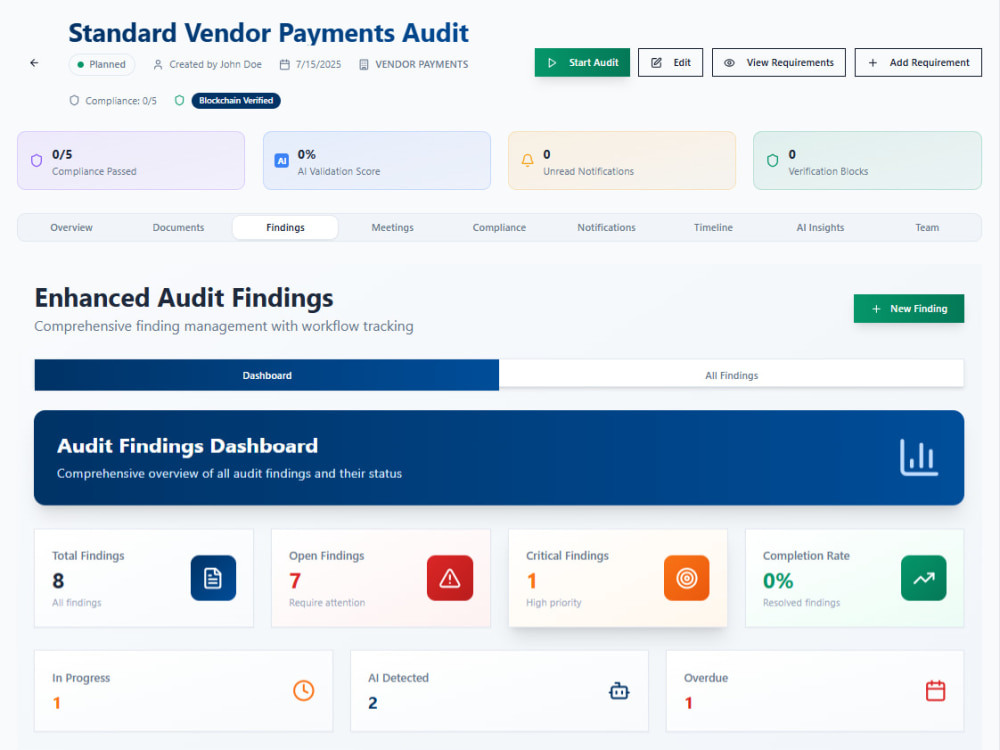Click the Created by John Doe text
This screenshot has width=1000, height=750.
click(216, 64)
